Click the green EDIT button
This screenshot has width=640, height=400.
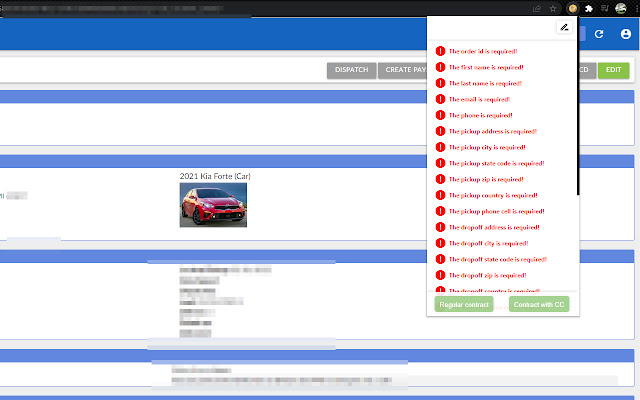[x=613, y=70]
